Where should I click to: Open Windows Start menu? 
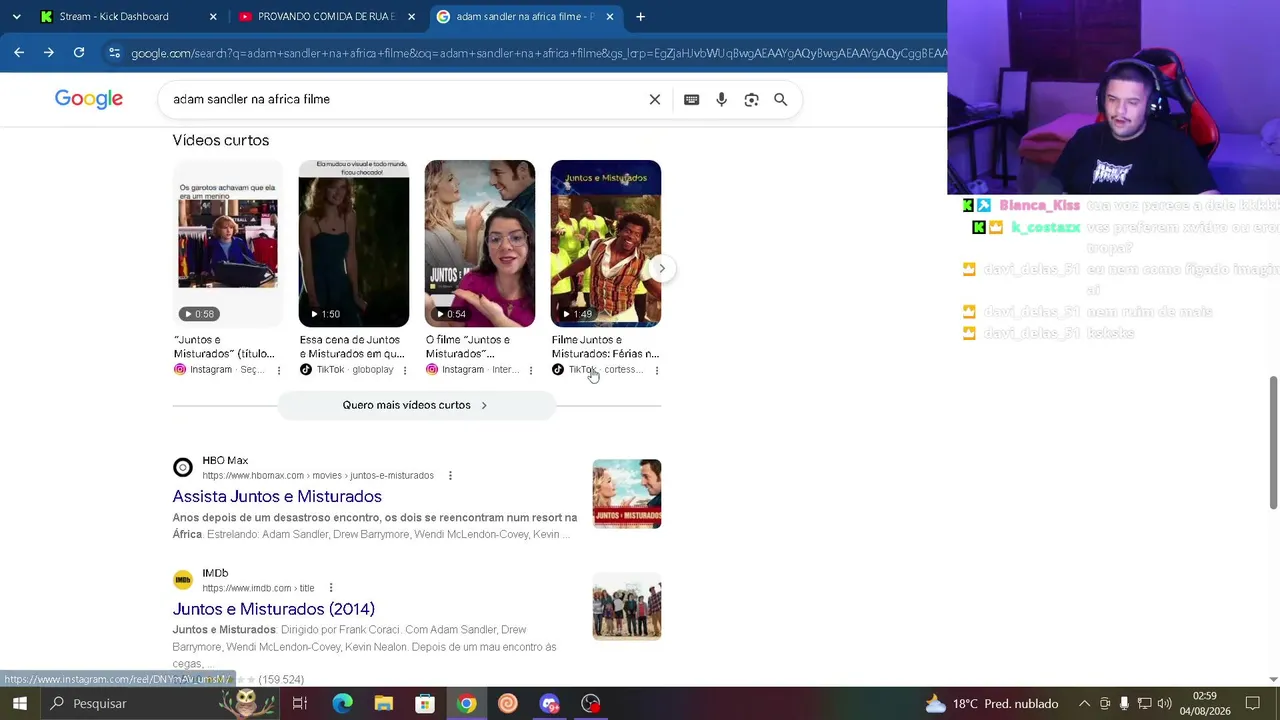pyautogui.click(x=20, y=704)
